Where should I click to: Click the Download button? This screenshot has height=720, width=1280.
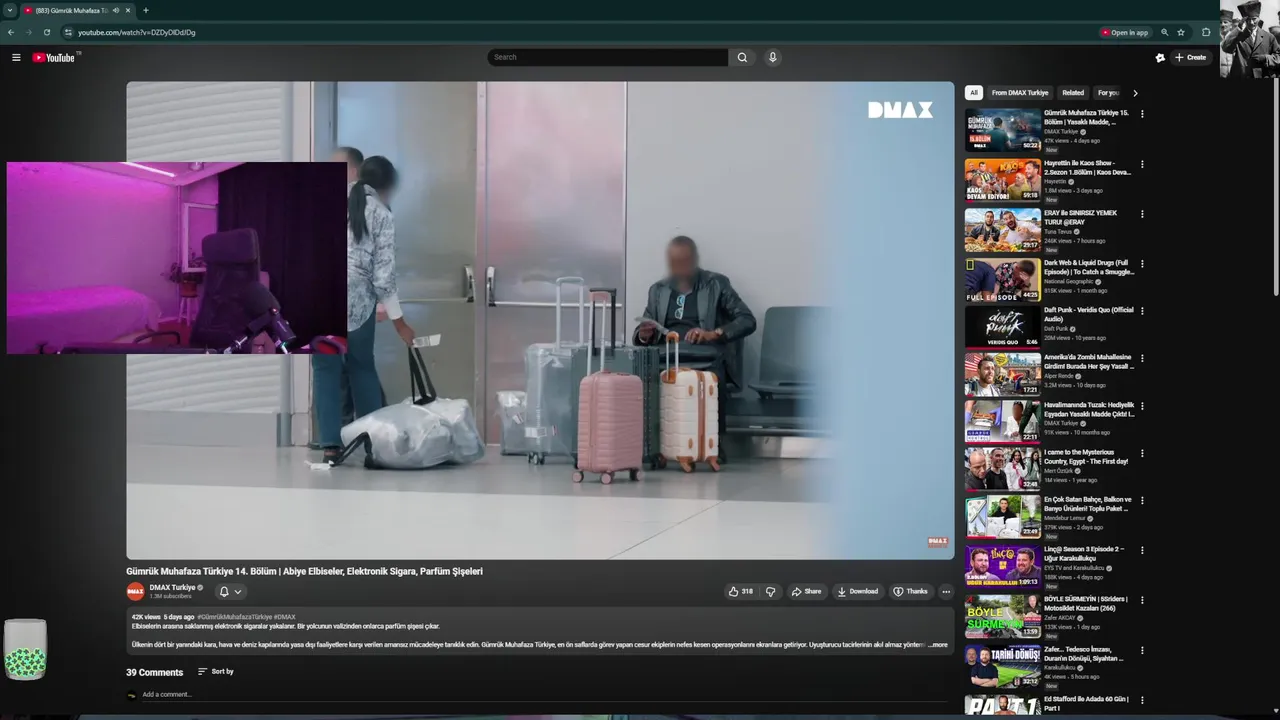(x=858, y=591)
